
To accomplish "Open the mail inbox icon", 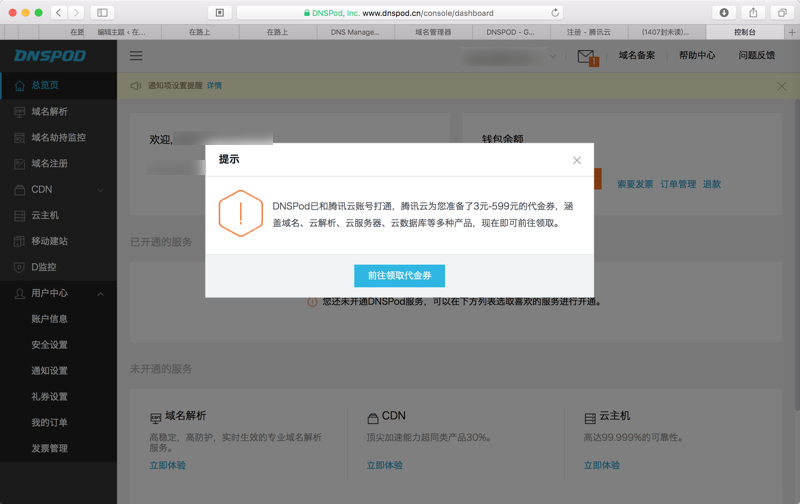I will (587, 57).
